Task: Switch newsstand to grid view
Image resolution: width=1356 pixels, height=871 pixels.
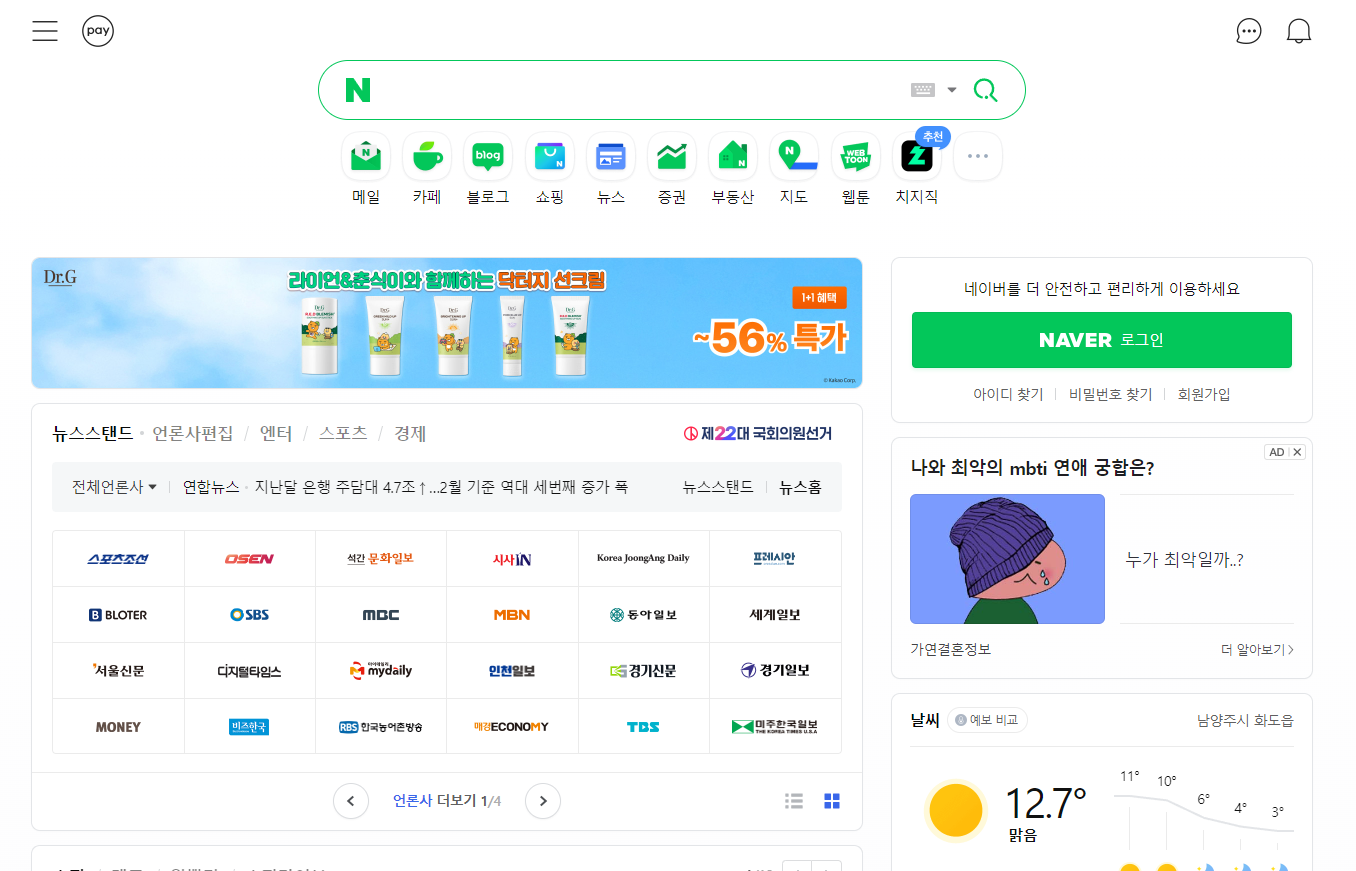Action: click(x=832, y=800)
